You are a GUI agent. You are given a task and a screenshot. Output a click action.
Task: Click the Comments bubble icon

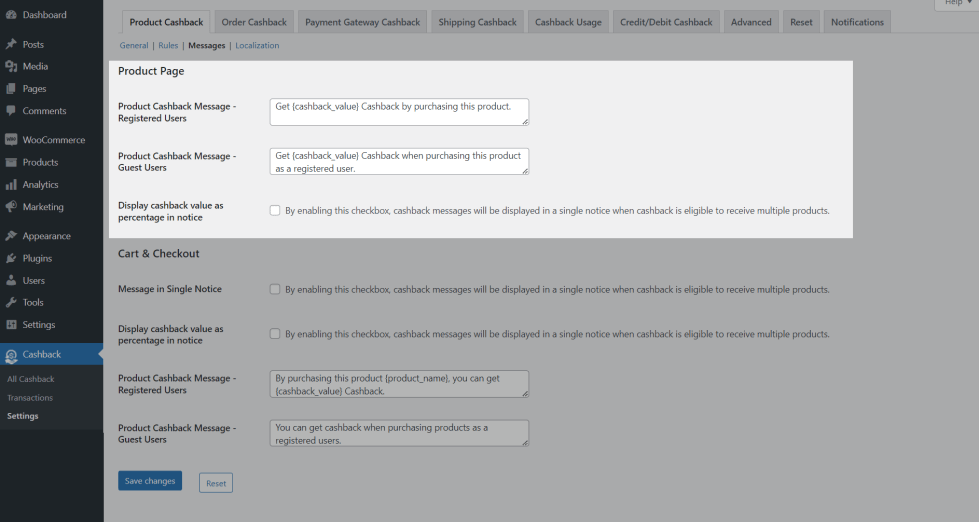click(x=11, y=111)
